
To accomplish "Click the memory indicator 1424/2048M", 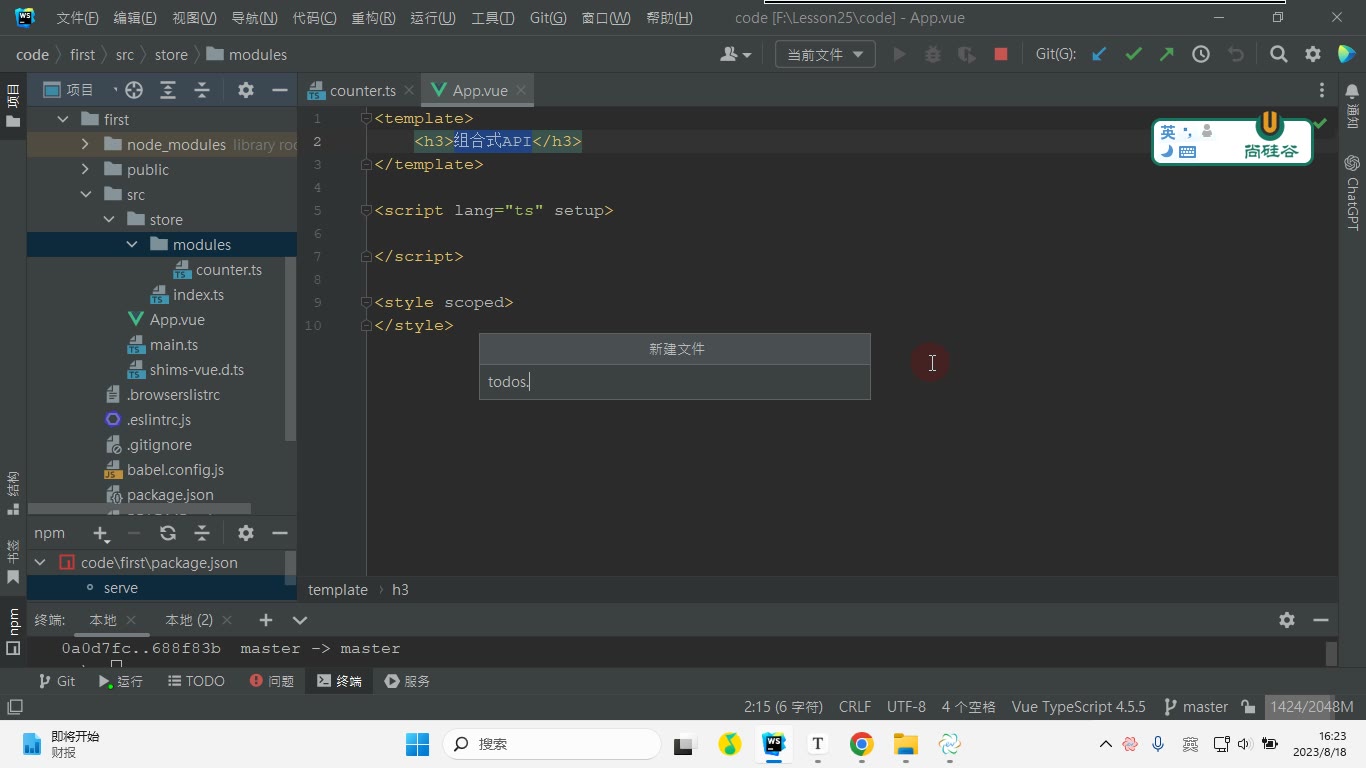I will 1311,707.
